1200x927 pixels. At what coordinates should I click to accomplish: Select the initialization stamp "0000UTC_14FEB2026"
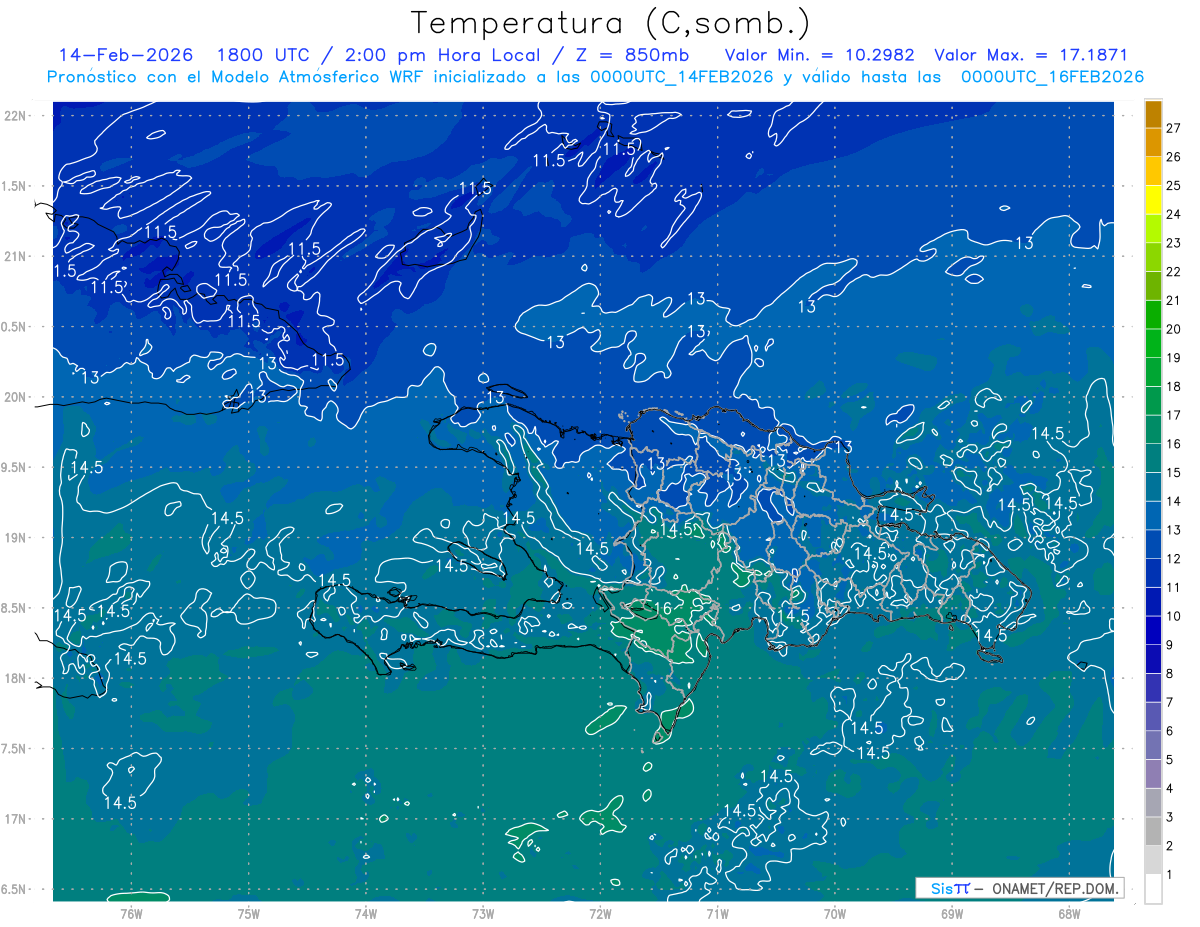click(682, 77)
